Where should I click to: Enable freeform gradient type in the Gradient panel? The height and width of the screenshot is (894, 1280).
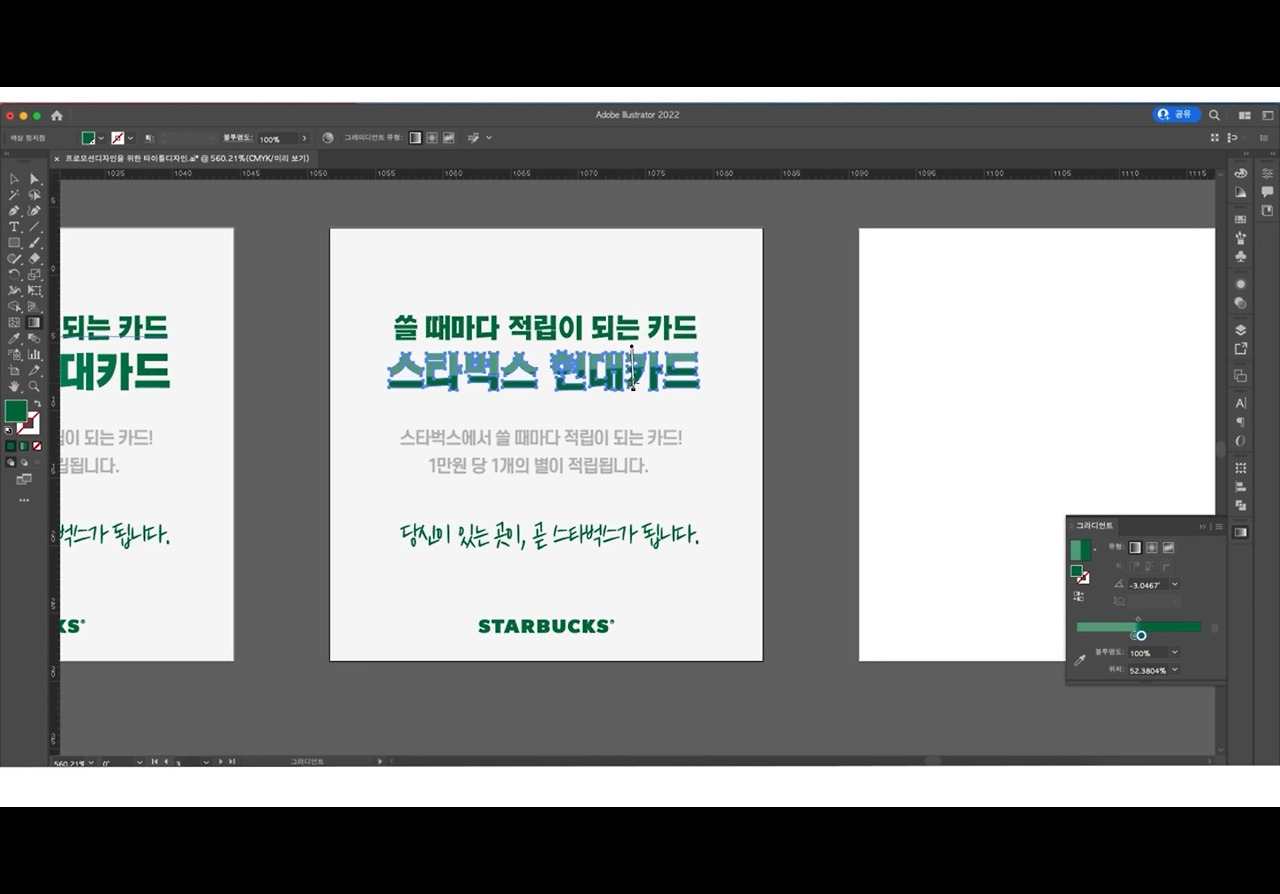[x=1168, y=548]
